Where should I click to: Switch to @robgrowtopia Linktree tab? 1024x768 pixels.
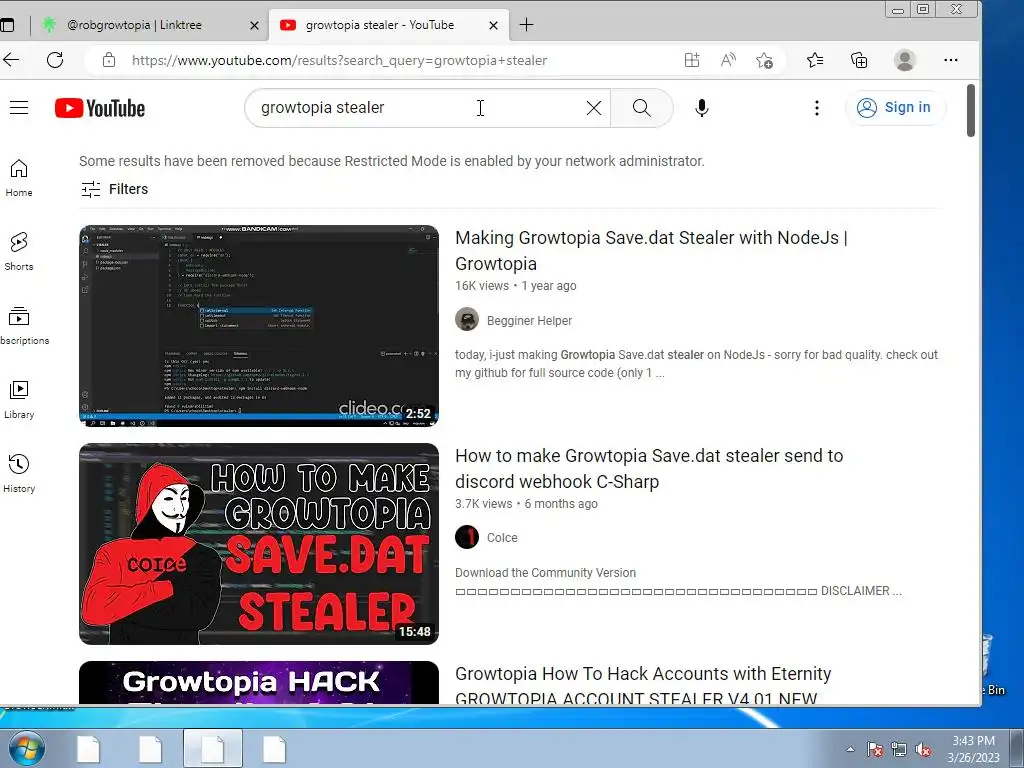pyautogui.click(x=134, y=25)
